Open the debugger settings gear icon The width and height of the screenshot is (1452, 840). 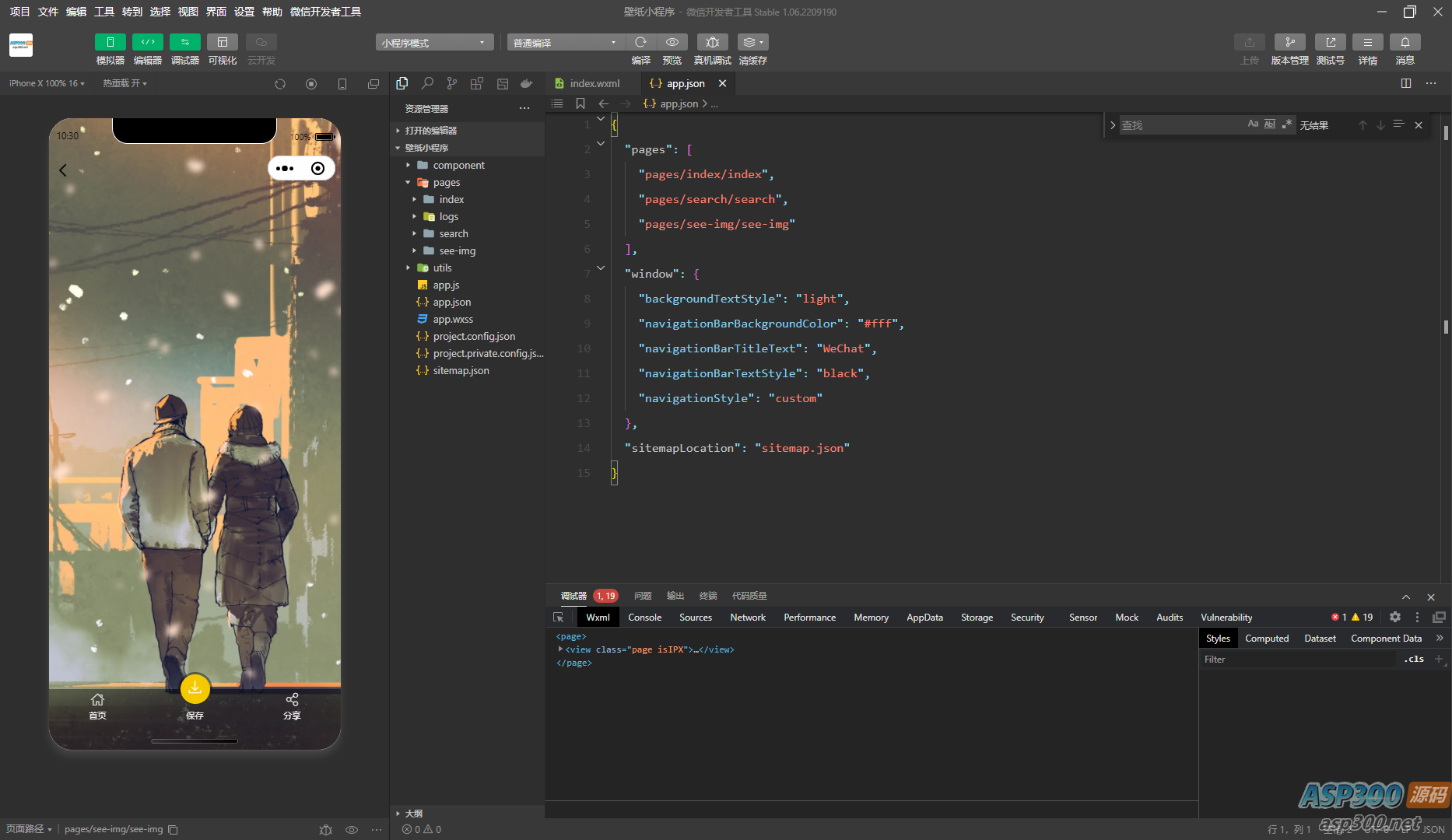pos(1395,617)
